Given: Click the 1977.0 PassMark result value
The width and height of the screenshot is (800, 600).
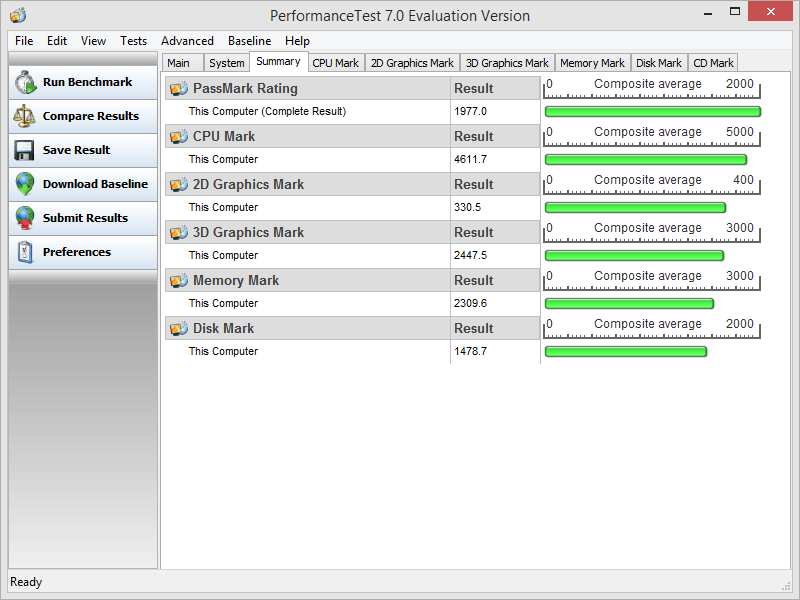Looking at the screenshot, I should click(x=470, y=111).
